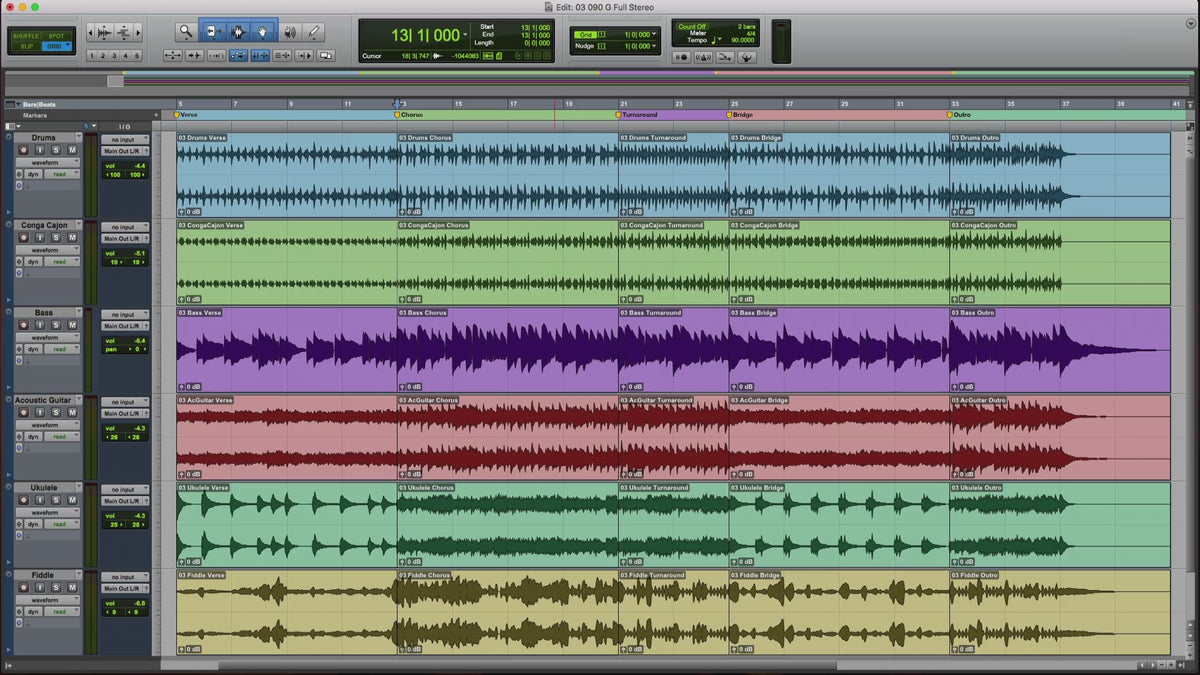Select the Scrubber speaker tool
The image size is (1200, 675).
click(x=289, y=32)
